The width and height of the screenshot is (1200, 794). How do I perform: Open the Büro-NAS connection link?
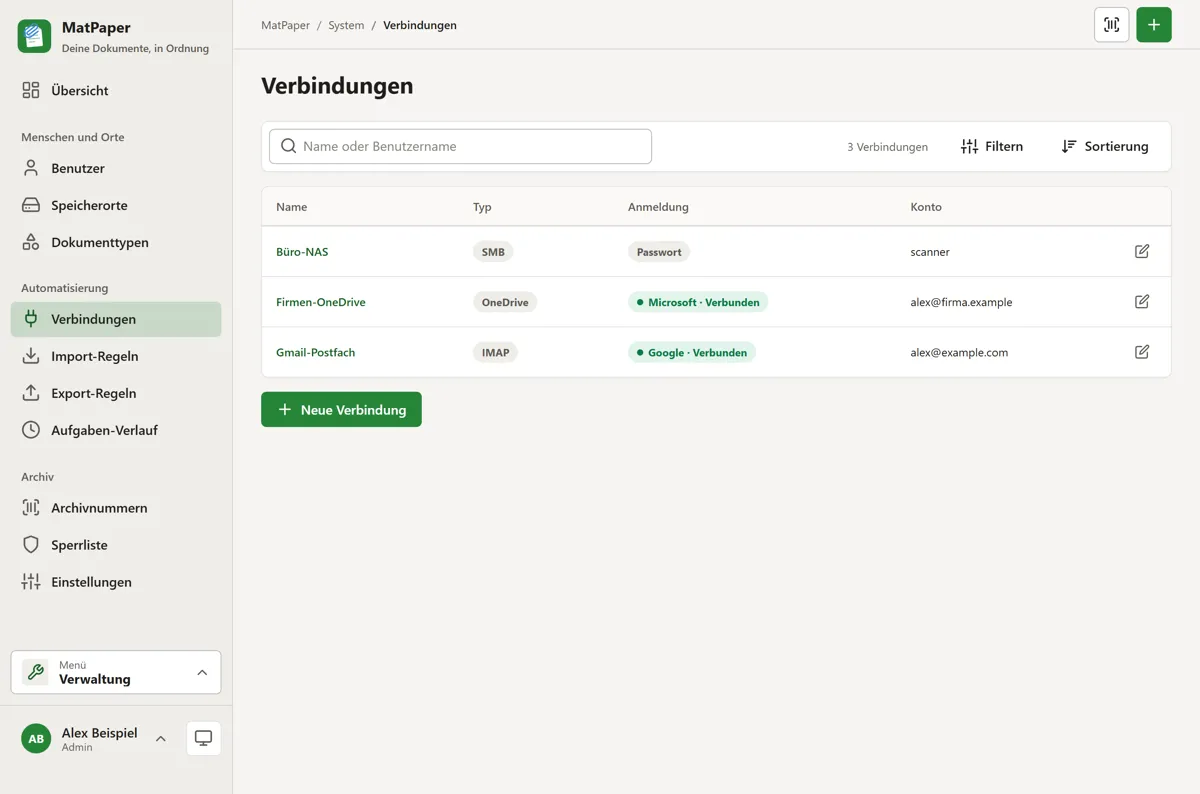[302, 252]
